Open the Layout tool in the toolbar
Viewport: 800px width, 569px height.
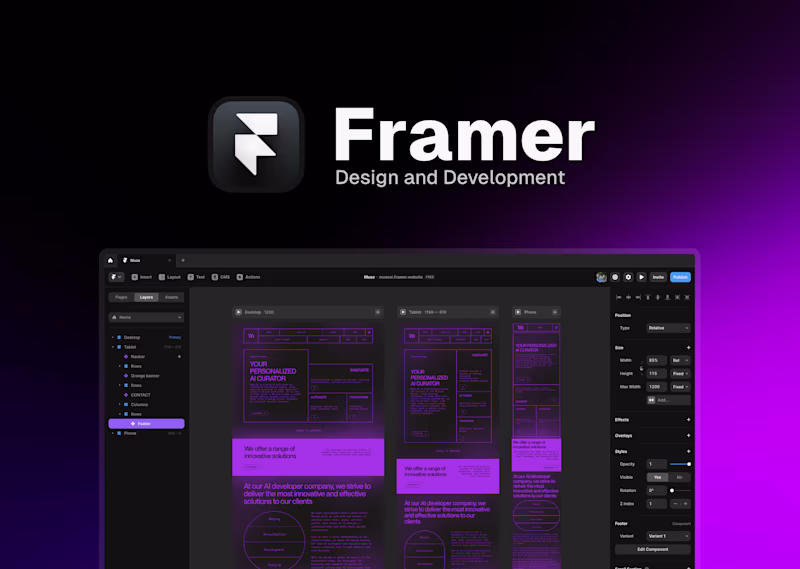169,277
